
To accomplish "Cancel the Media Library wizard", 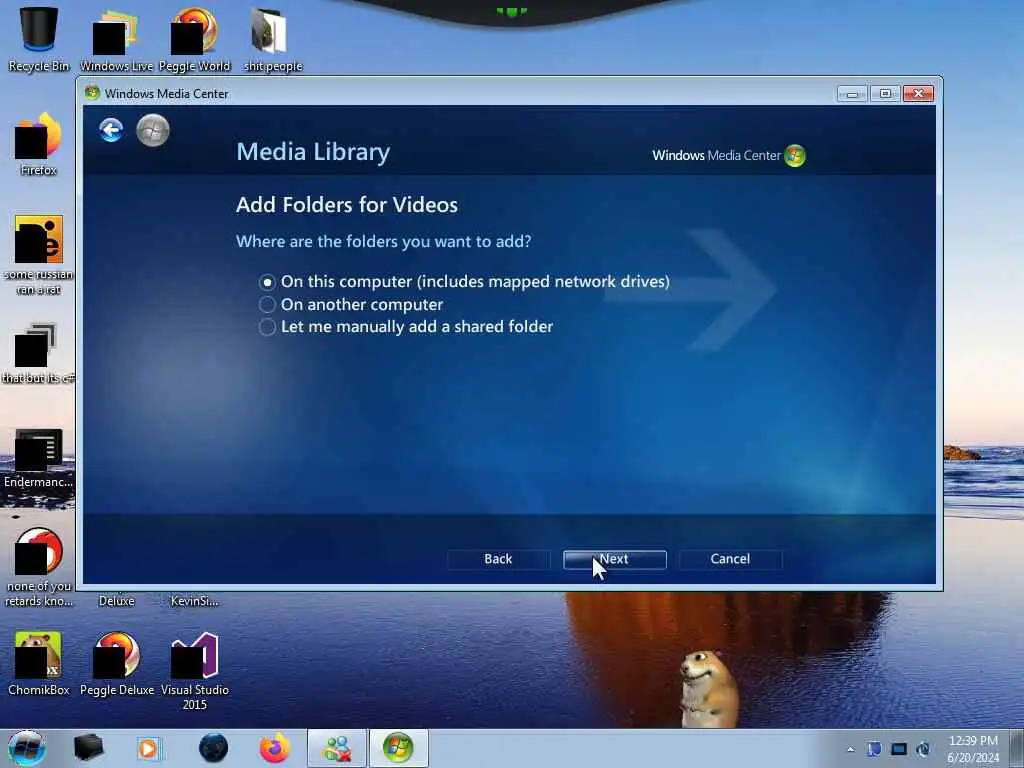I will coord(730,559).
